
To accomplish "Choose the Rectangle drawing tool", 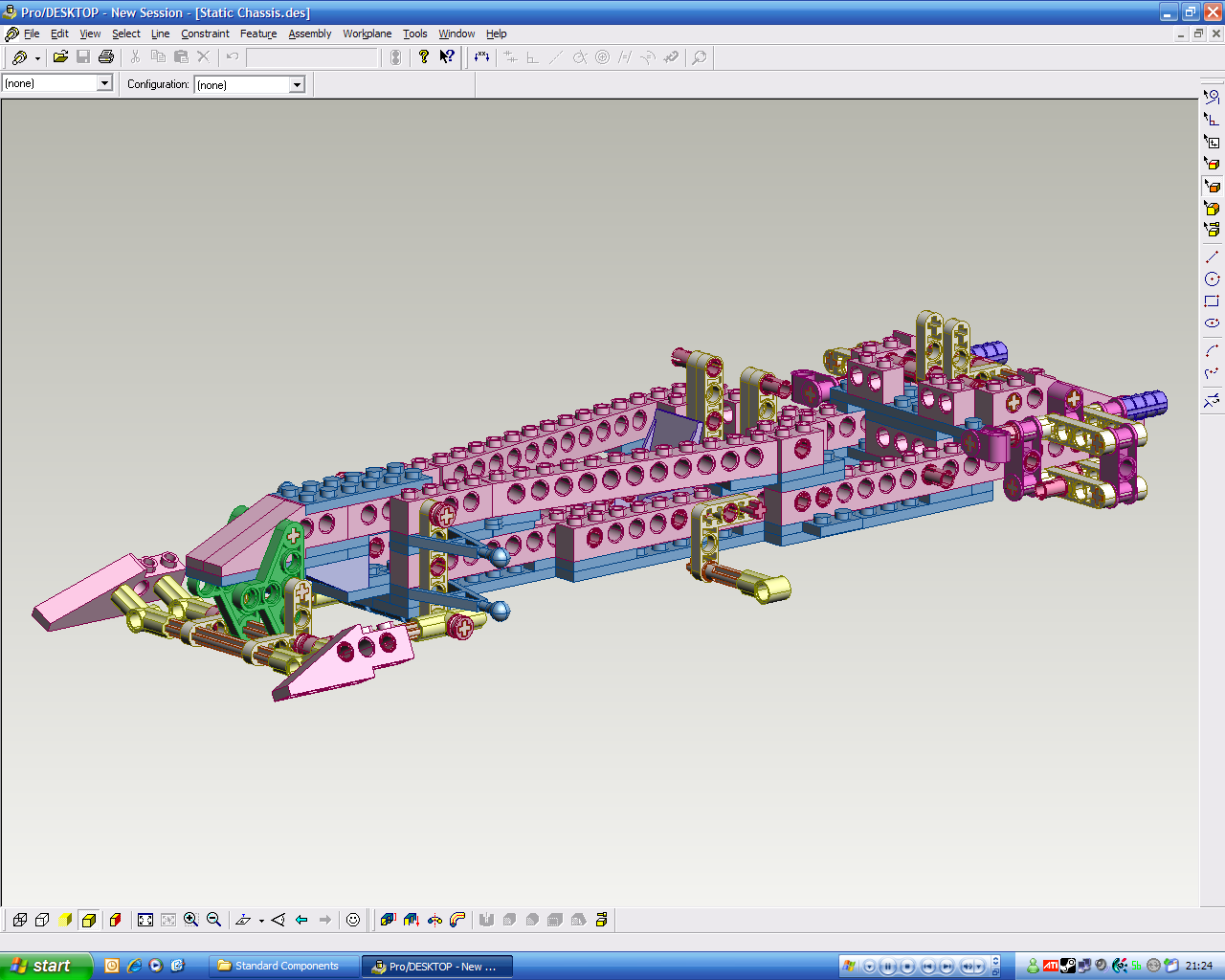I will click(1212, 301).
